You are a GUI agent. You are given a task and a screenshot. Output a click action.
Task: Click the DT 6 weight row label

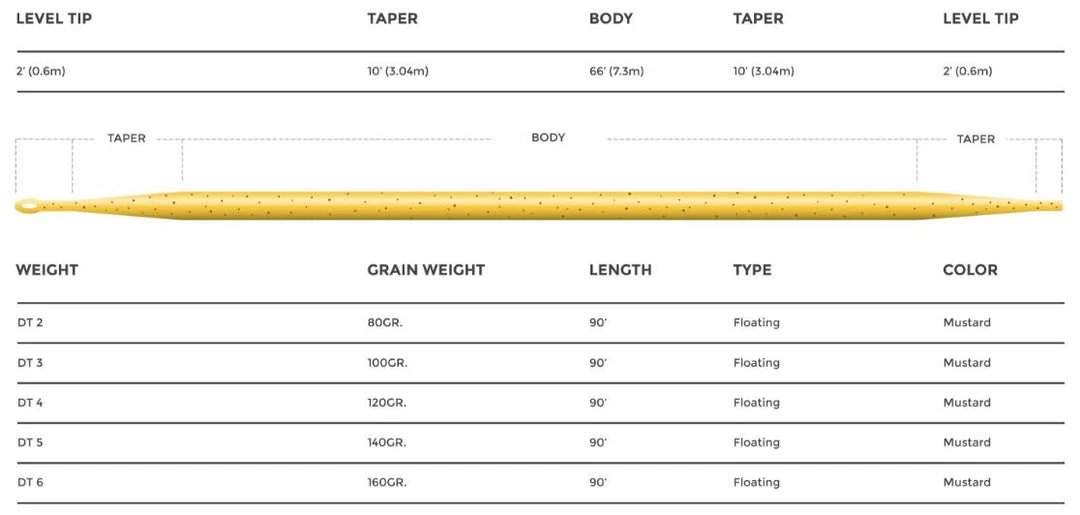(30, 483)
